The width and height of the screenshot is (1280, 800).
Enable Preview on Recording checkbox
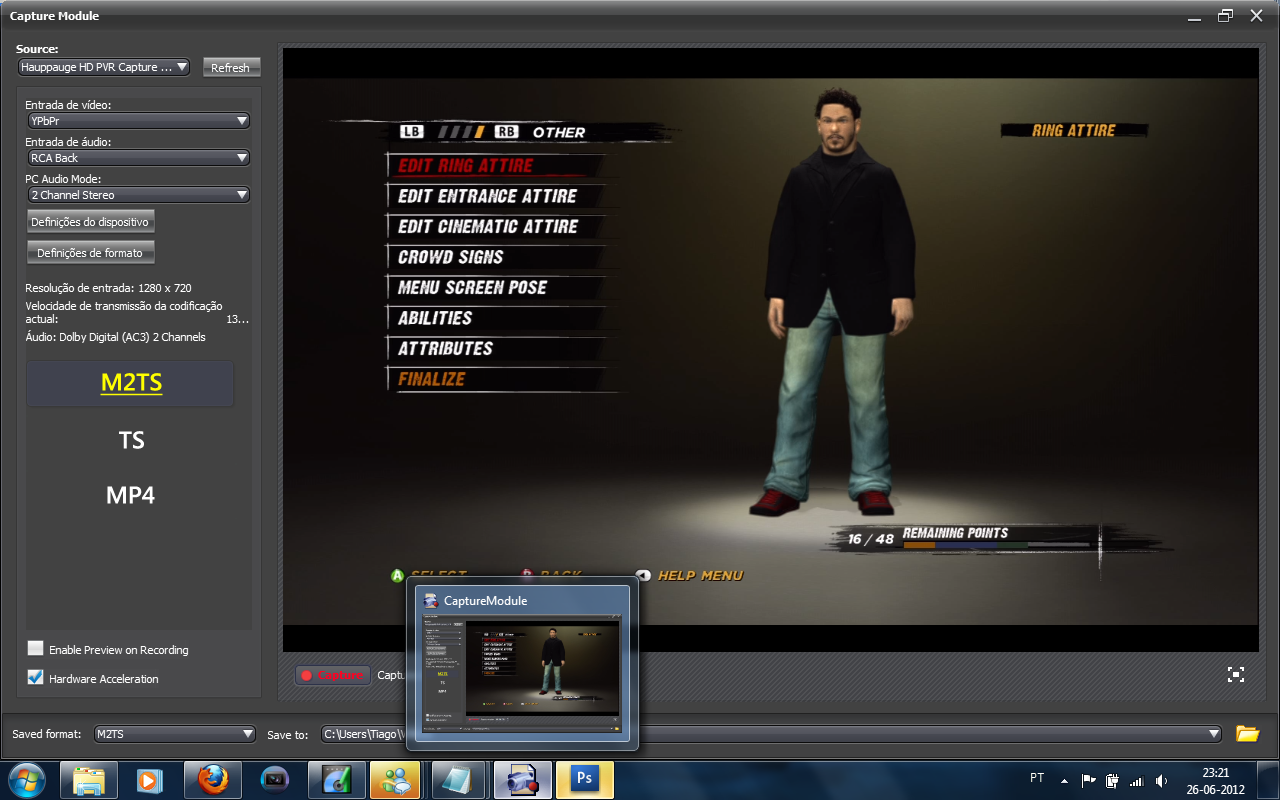click(x=36, y=649)
